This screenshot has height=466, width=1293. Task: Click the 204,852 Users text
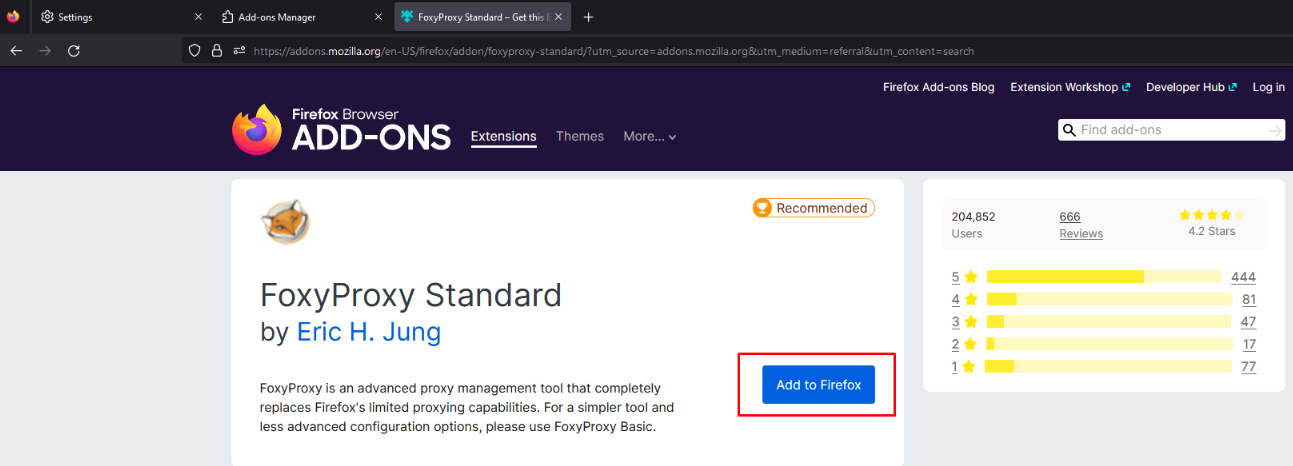click(x=973, y=225)
